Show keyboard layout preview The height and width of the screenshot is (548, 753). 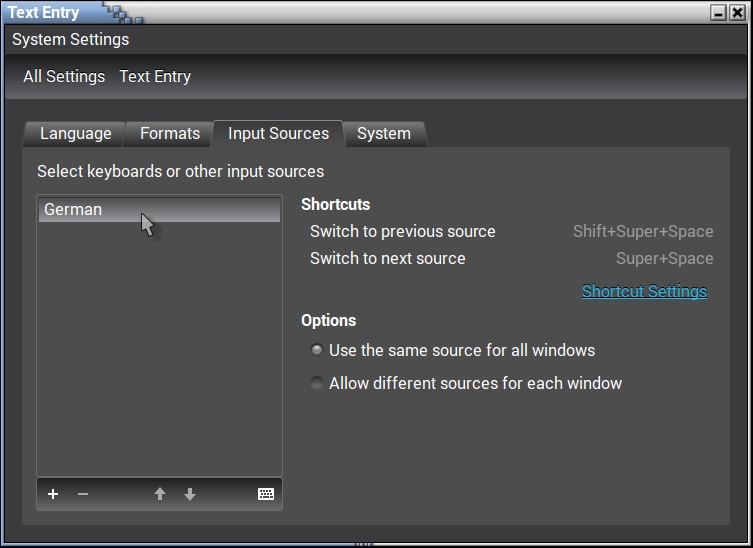point(266,494)
